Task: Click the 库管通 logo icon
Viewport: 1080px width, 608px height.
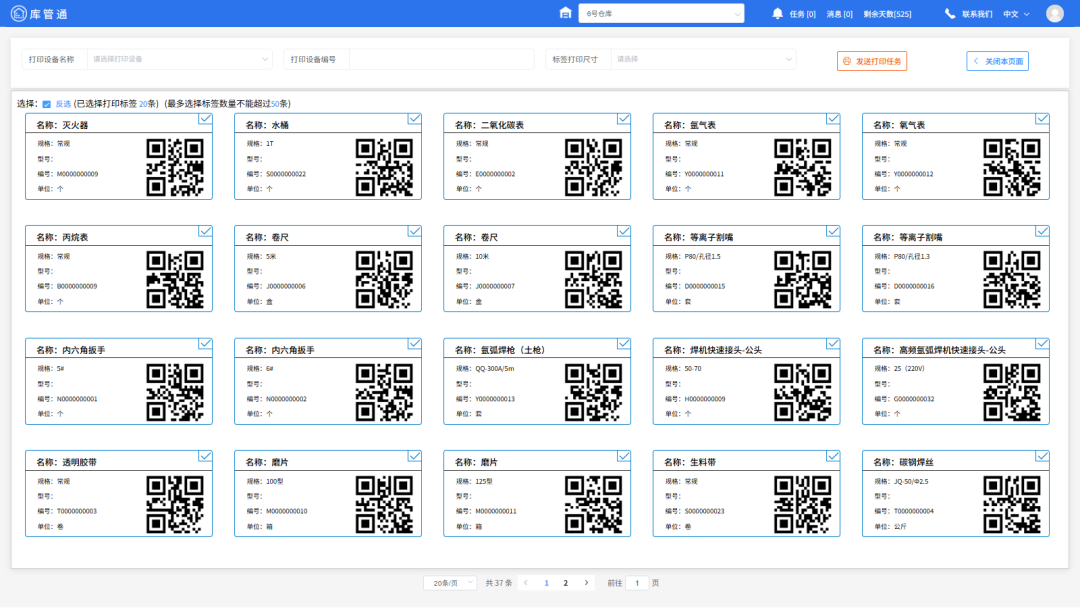Action: coord(19,14)
